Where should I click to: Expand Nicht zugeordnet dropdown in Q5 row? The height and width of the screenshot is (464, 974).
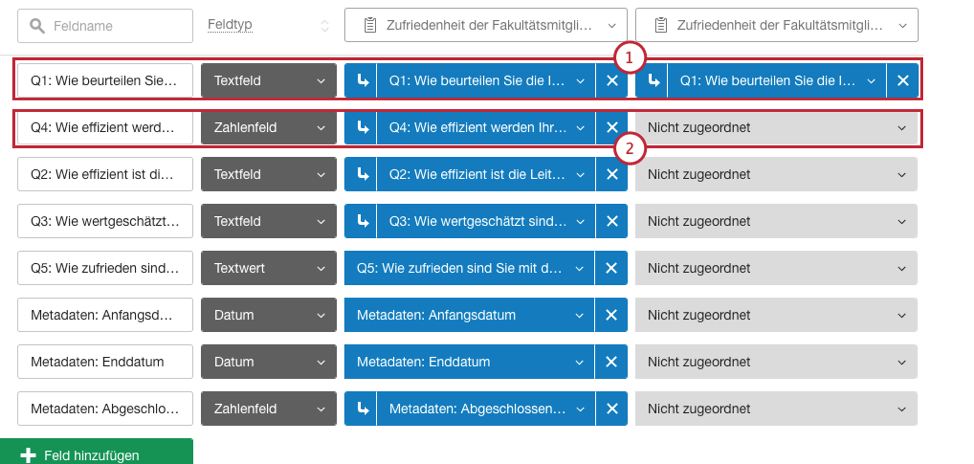[776, 268]
